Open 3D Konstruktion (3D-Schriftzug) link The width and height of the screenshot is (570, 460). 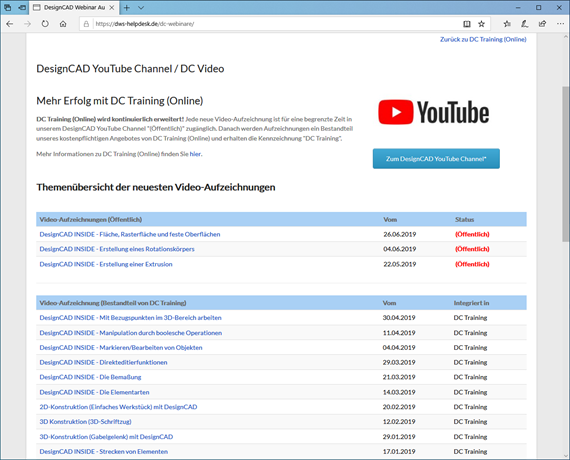85,422
